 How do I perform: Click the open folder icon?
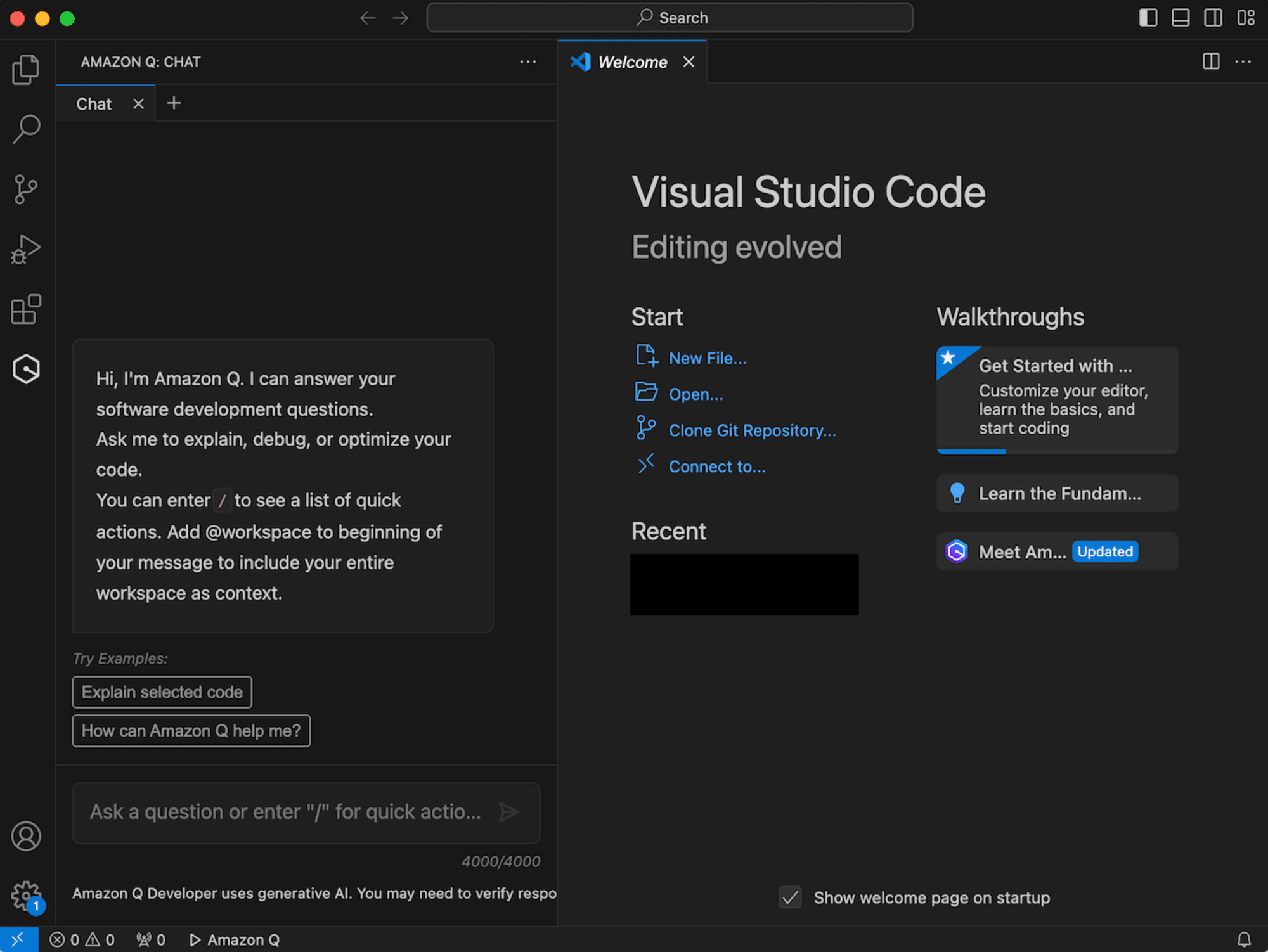[646, 392]
